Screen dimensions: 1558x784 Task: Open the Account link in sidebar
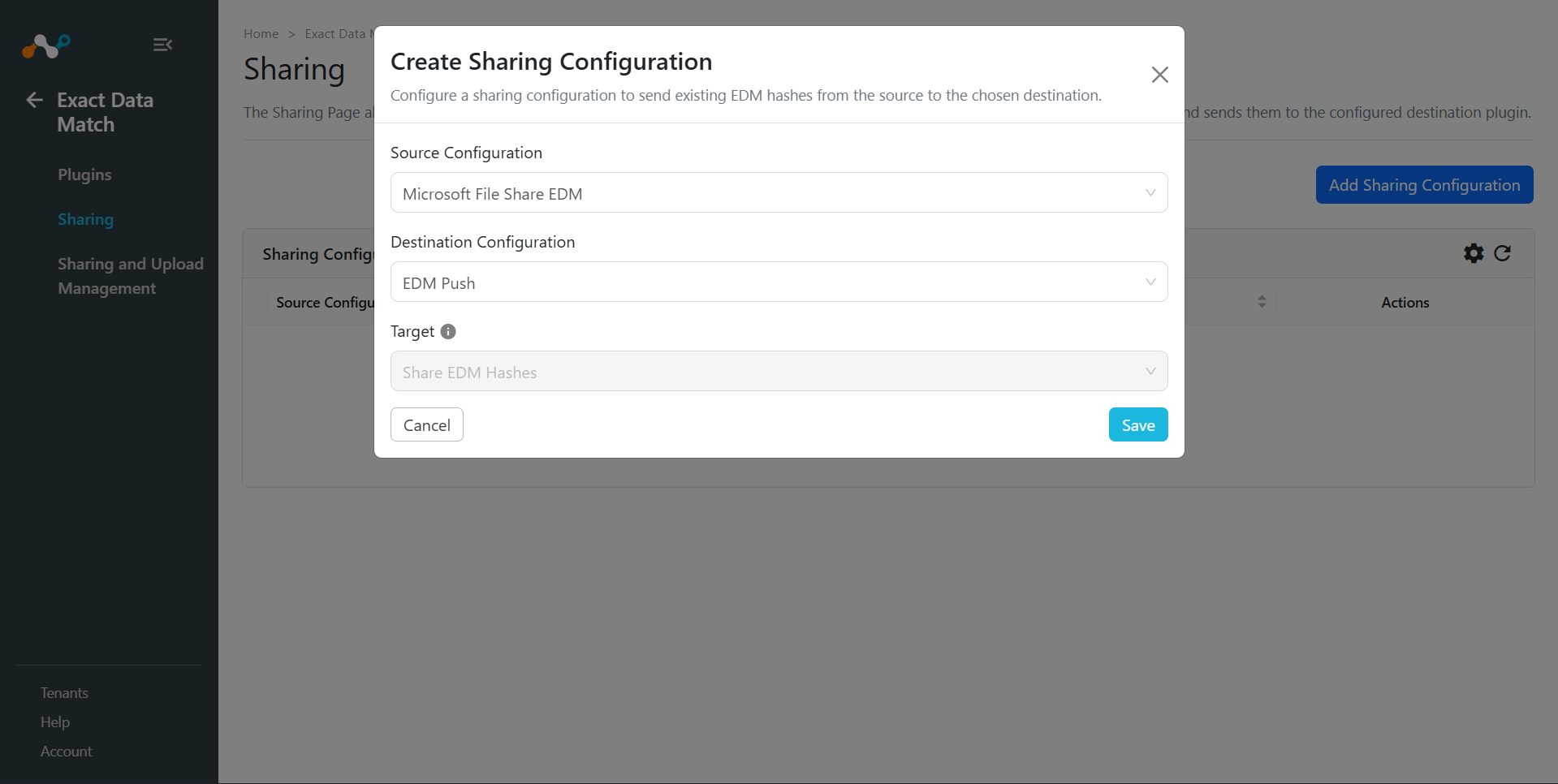(x=66, y=752)
